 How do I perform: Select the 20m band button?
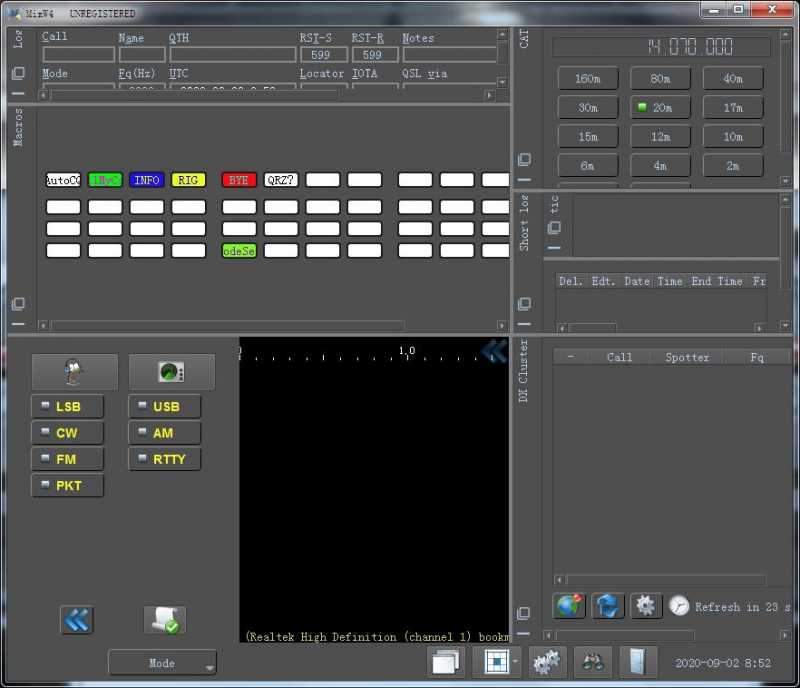pyautogui.click(x=660, y=107)
